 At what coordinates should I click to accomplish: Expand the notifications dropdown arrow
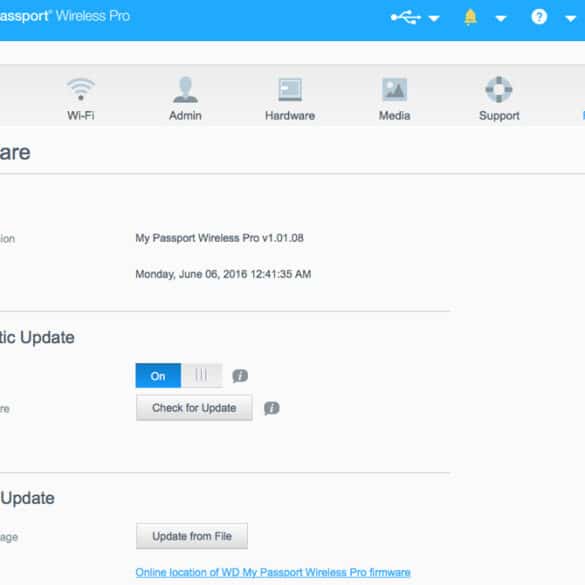[x=501, y=18]
